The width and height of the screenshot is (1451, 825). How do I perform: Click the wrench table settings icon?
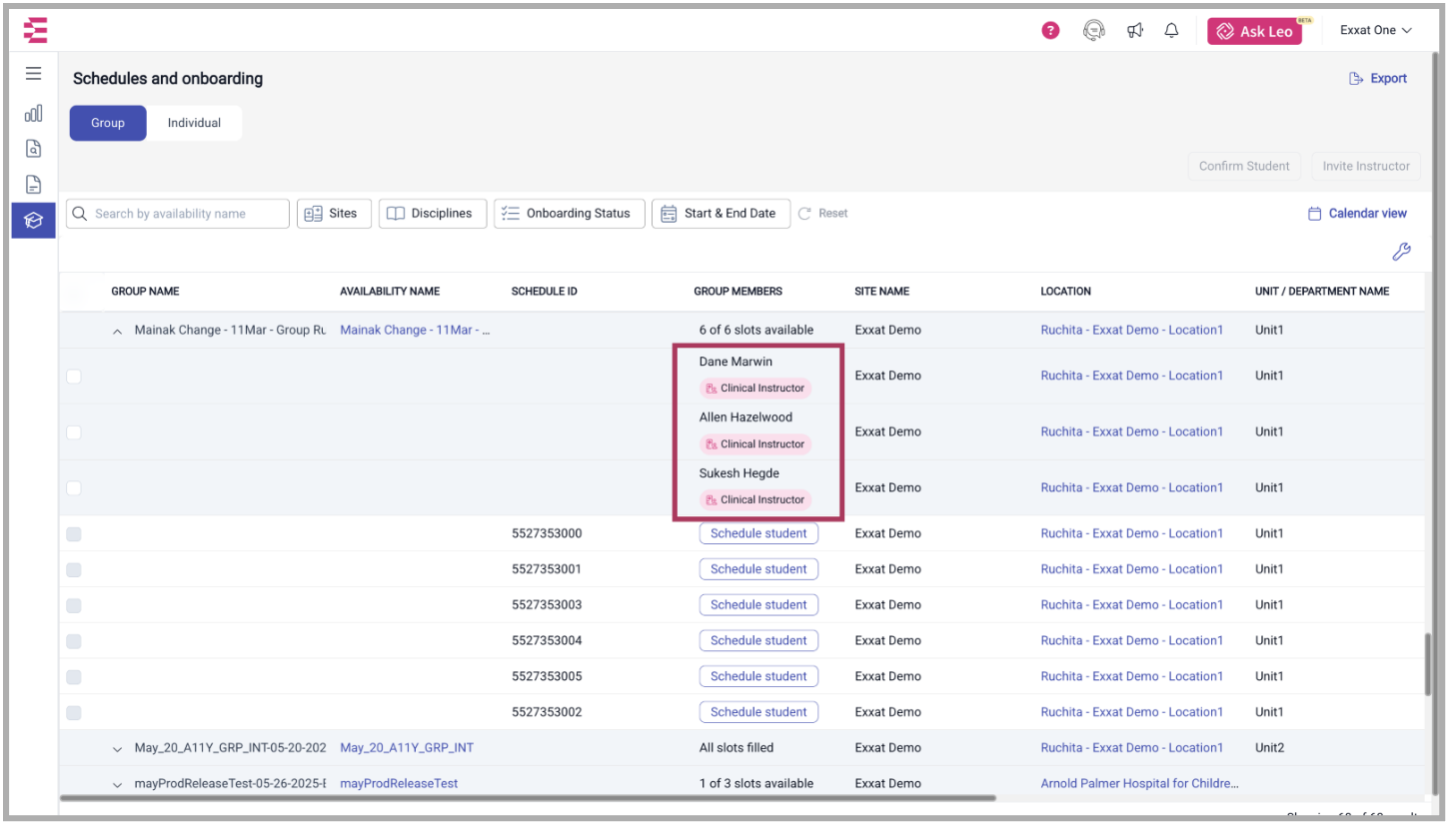(x=1401, y=252)
